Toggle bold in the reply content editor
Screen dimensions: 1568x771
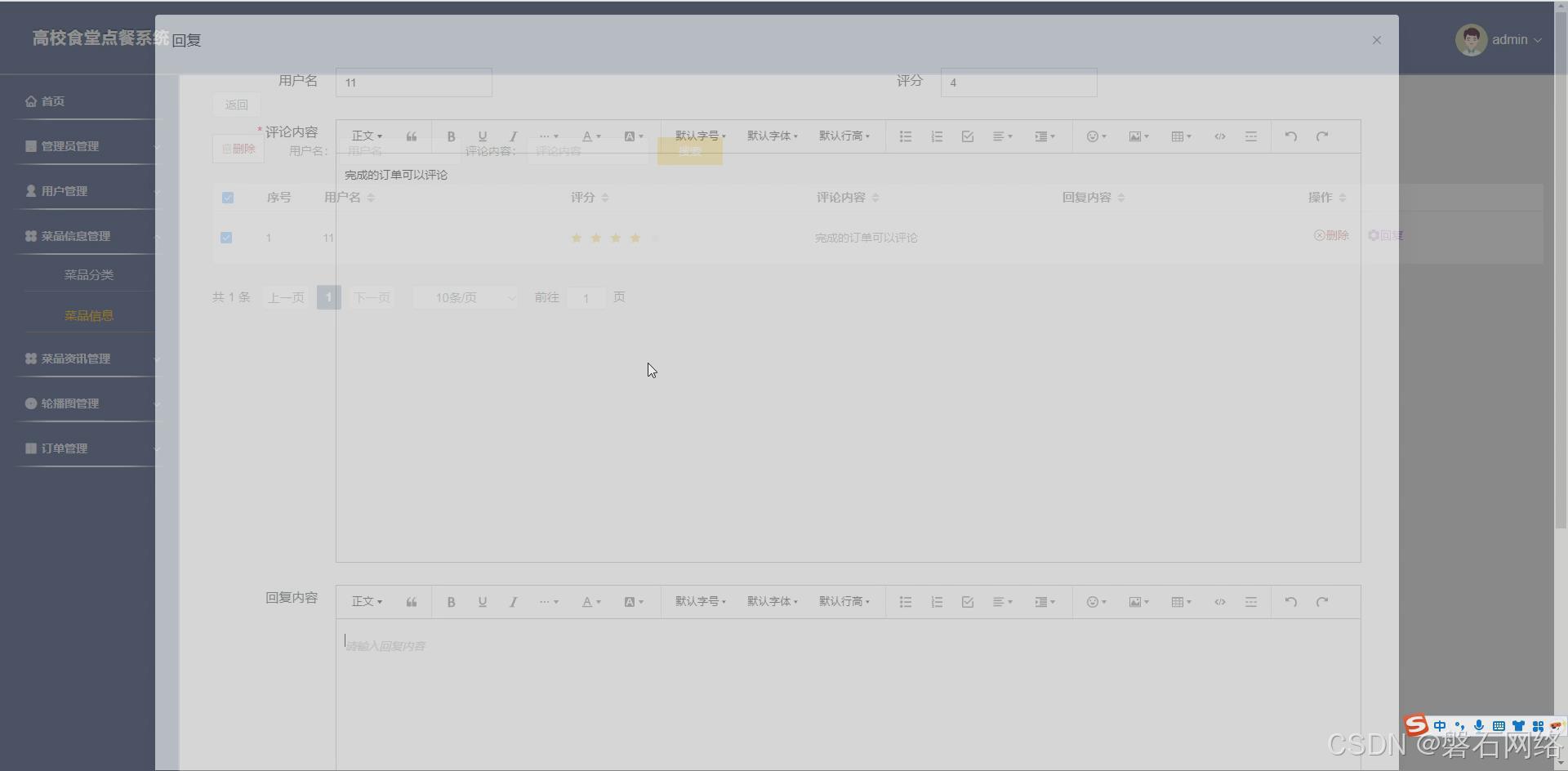pyautogui.click(x=451, y=602)
